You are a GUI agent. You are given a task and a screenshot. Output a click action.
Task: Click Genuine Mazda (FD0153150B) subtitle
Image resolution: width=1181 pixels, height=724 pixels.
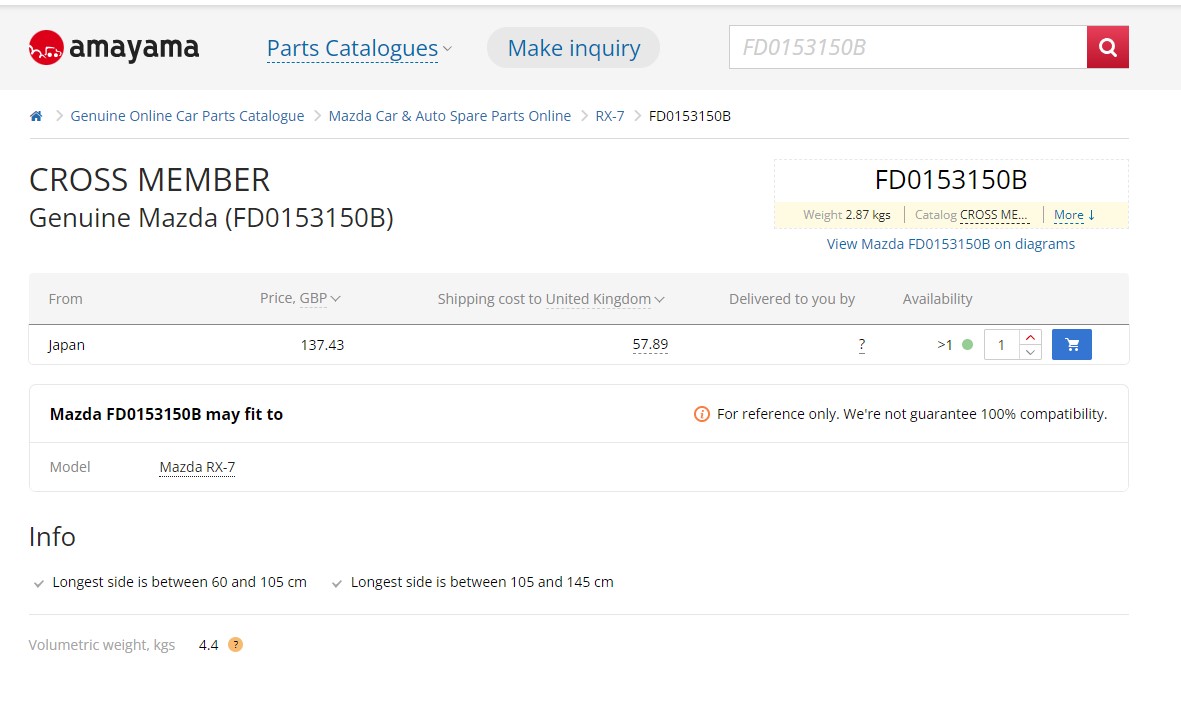pyautogui.click(x=211, y=218)
